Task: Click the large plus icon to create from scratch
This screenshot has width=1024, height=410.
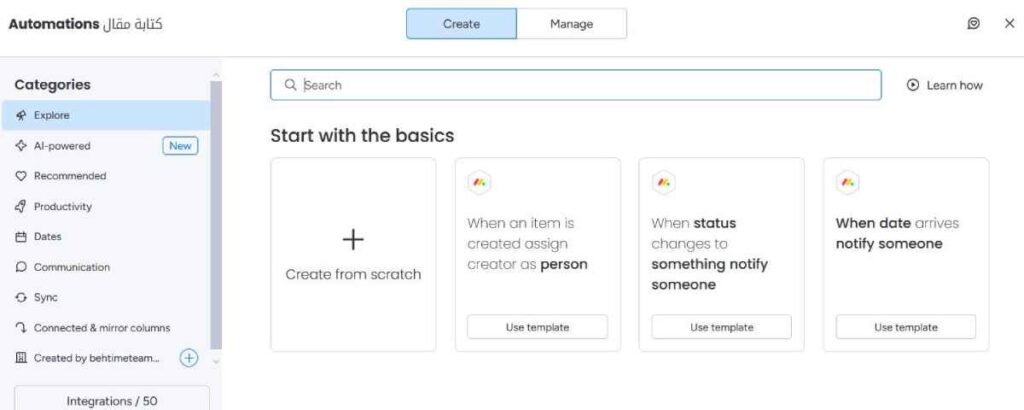Action: coord(353,239)
